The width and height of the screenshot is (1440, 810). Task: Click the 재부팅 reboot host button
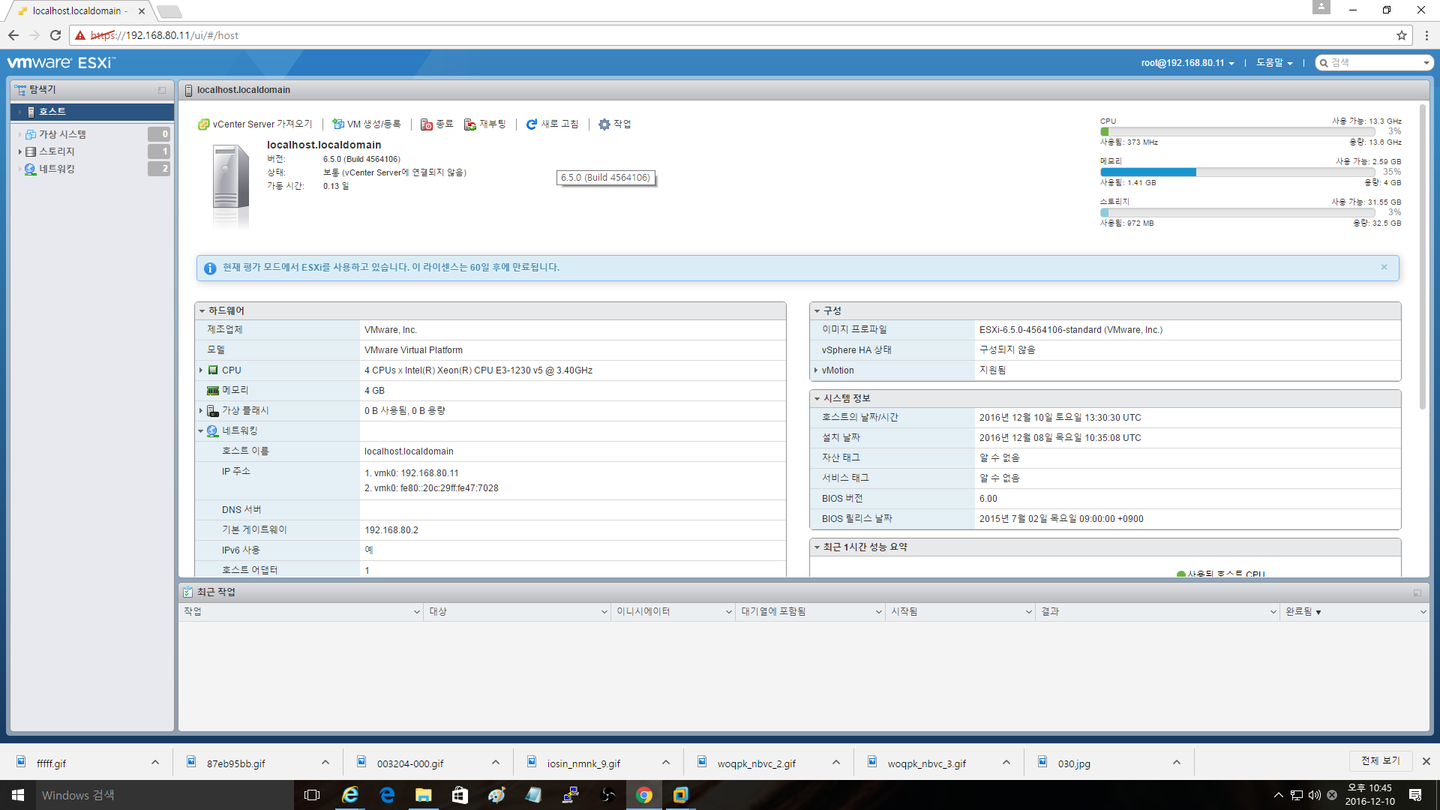tap(485, 124)
